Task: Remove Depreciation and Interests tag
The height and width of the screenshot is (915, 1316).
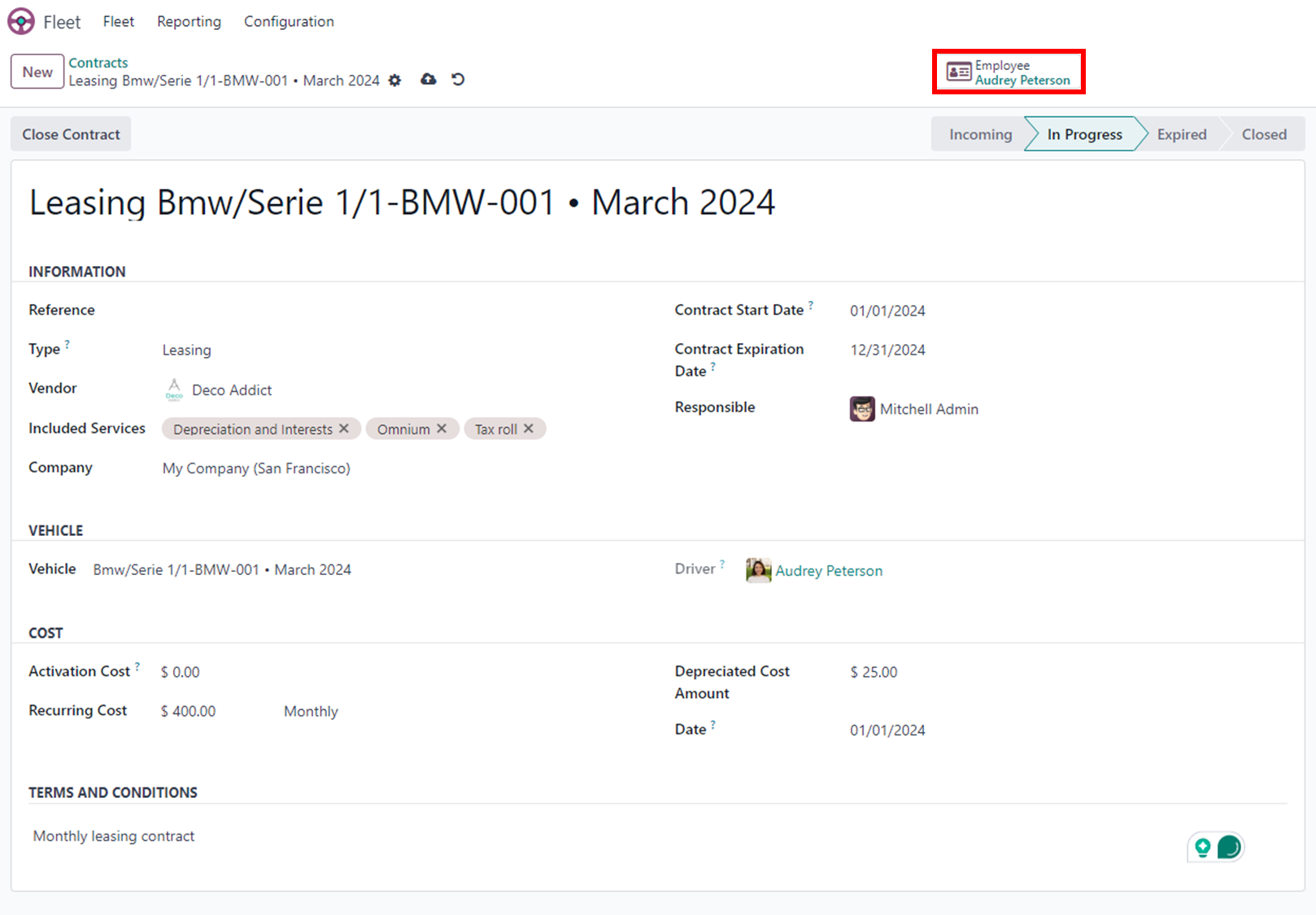Action: (344, 429)
